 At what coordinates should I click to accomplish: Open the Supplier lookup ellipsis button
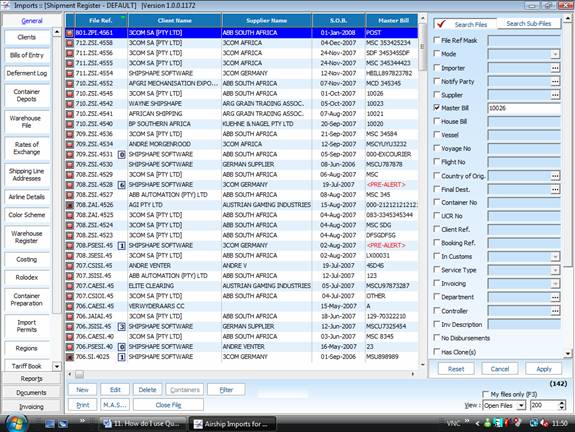click(555, 95)
